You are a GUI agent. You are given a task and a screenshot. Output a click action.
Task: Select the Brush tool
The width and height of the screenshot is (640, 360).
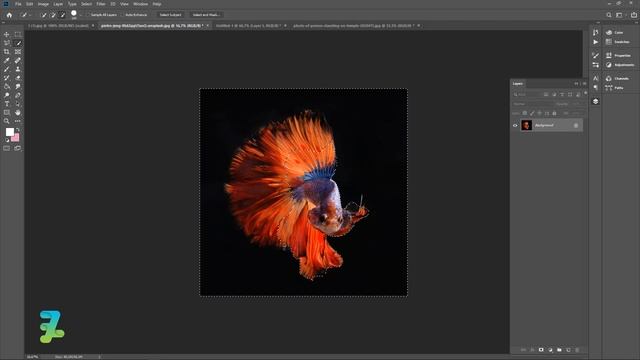(7, 69)
